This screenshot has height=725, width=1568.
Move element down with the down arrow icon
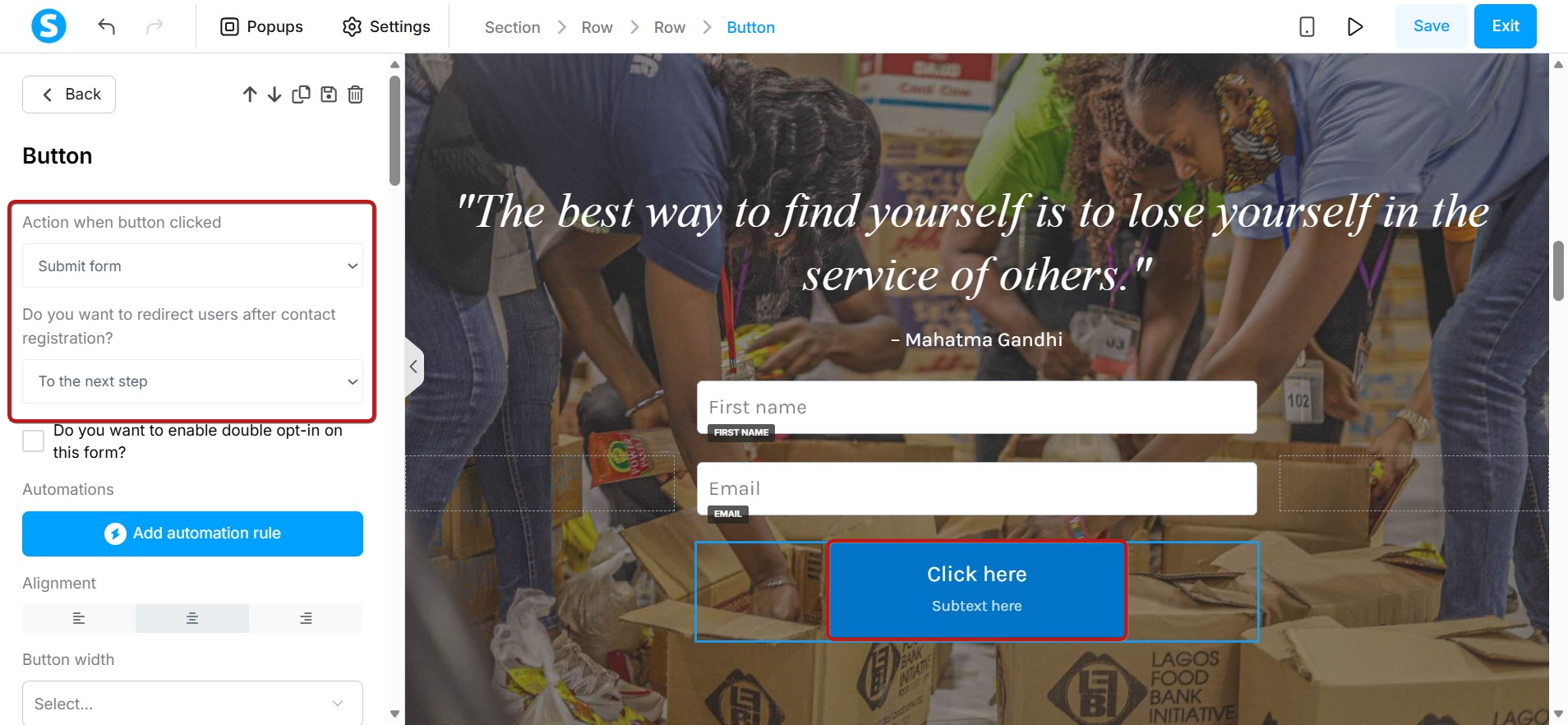point(274,95)
